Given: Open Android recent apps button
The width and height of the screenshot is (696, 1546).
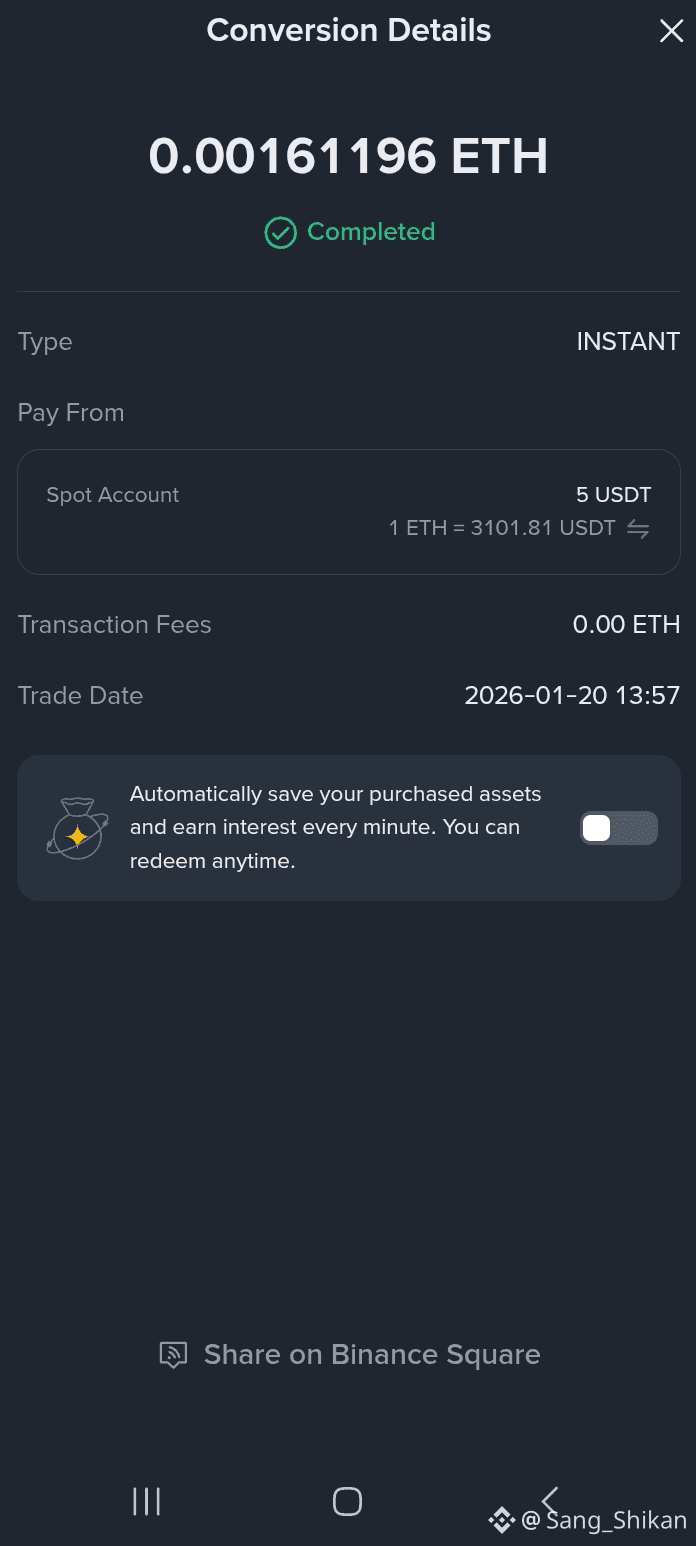Looking at the screenshot, I should (146, 1501).
